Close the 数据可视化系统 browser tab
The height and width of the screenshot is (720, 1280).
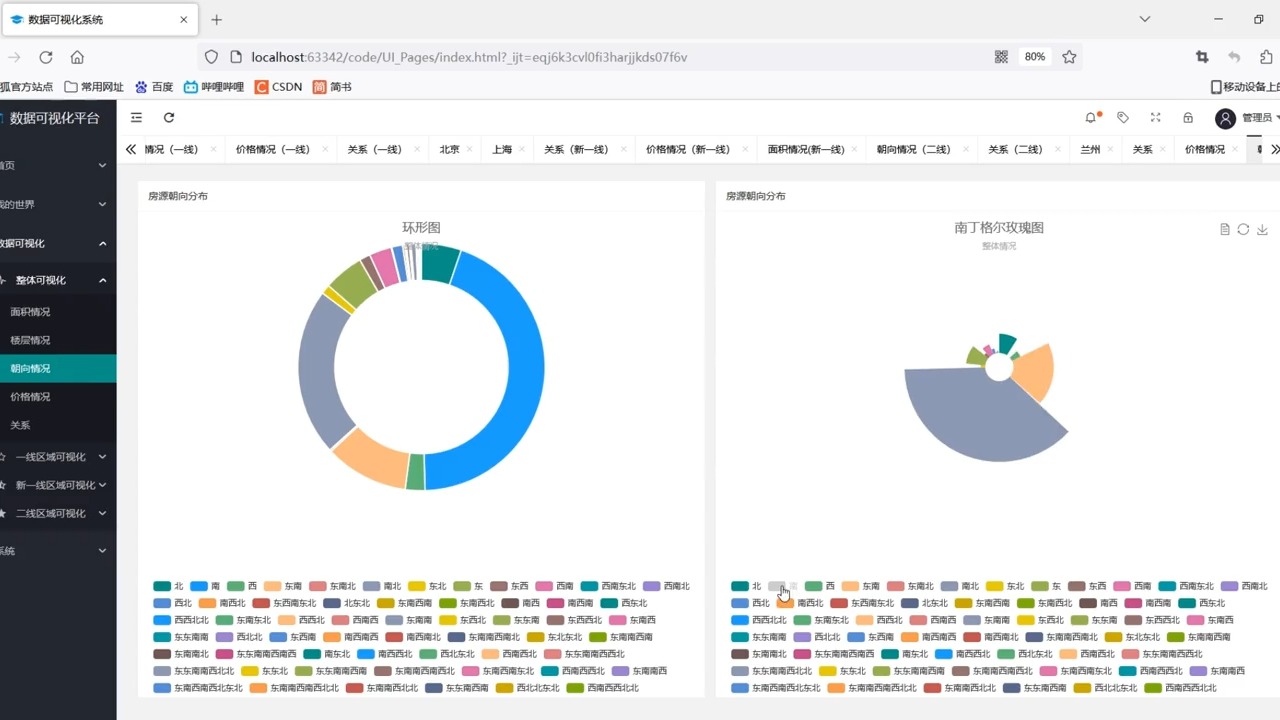click(x=184, y=20)
